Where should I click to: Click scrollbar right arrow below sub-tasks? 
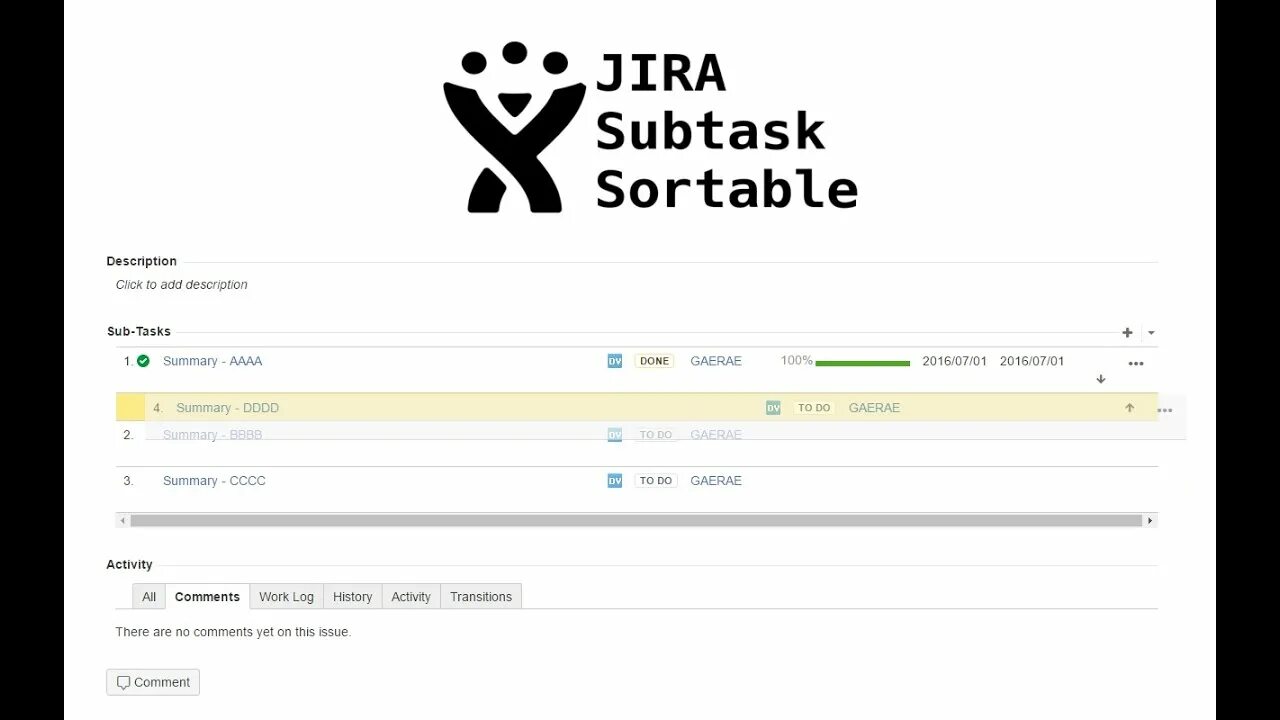[x=1150, y=521]
